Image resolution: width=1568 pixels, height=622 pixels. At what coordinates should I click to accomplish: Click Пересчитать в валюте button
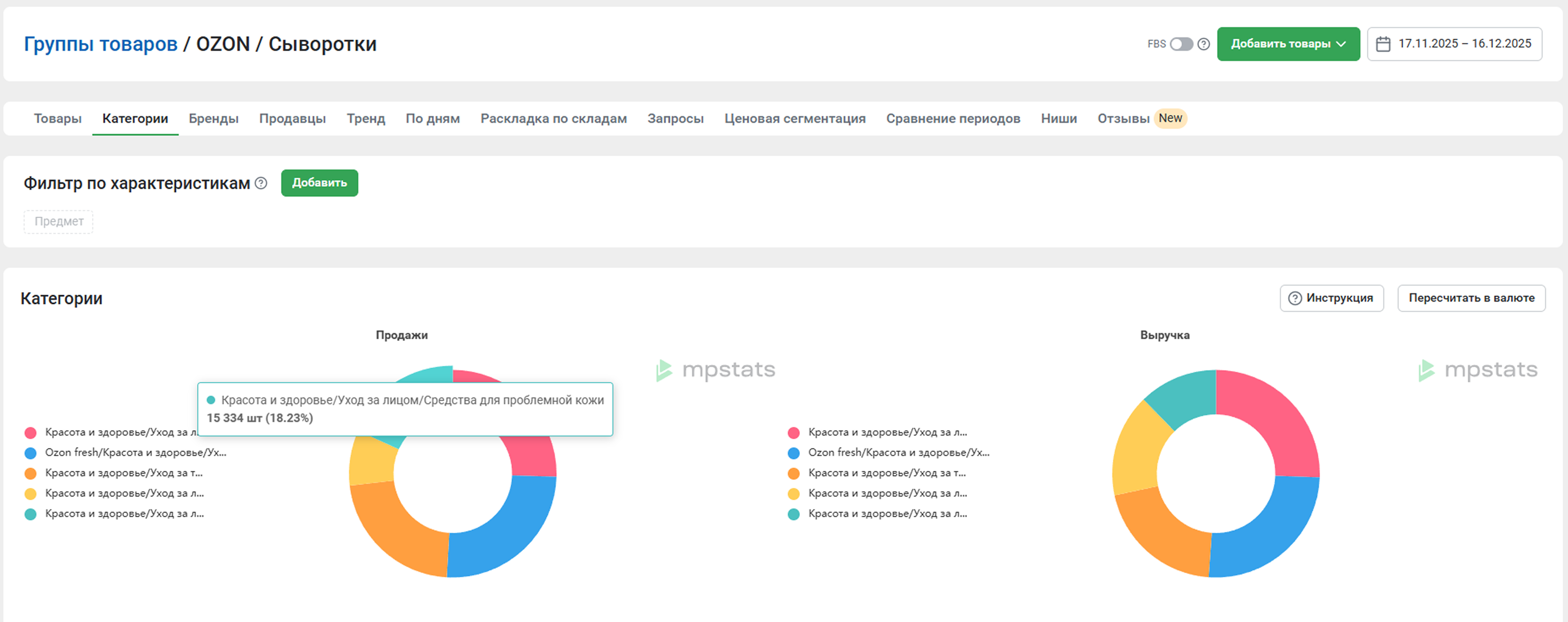click(1471, 299)
